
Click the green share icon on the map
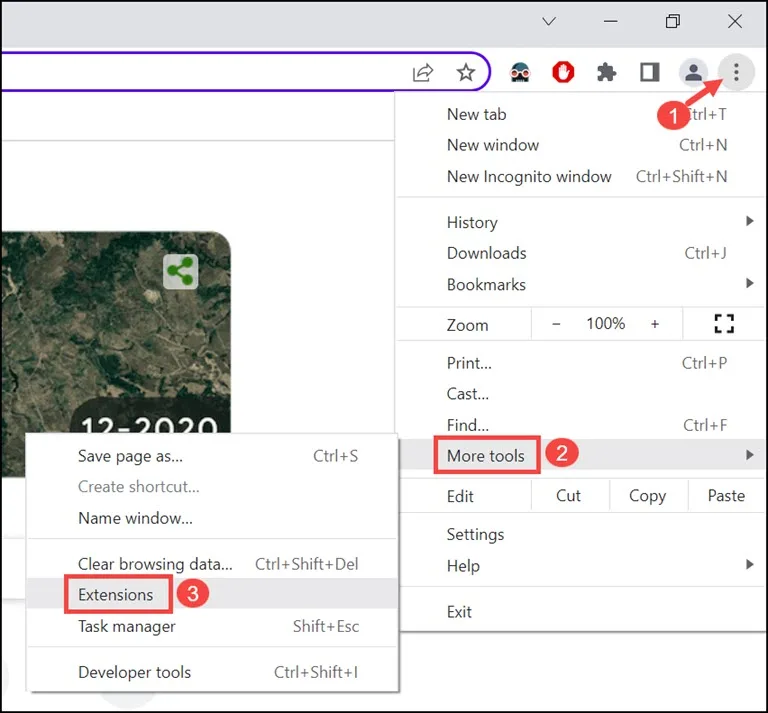point(180,271)
